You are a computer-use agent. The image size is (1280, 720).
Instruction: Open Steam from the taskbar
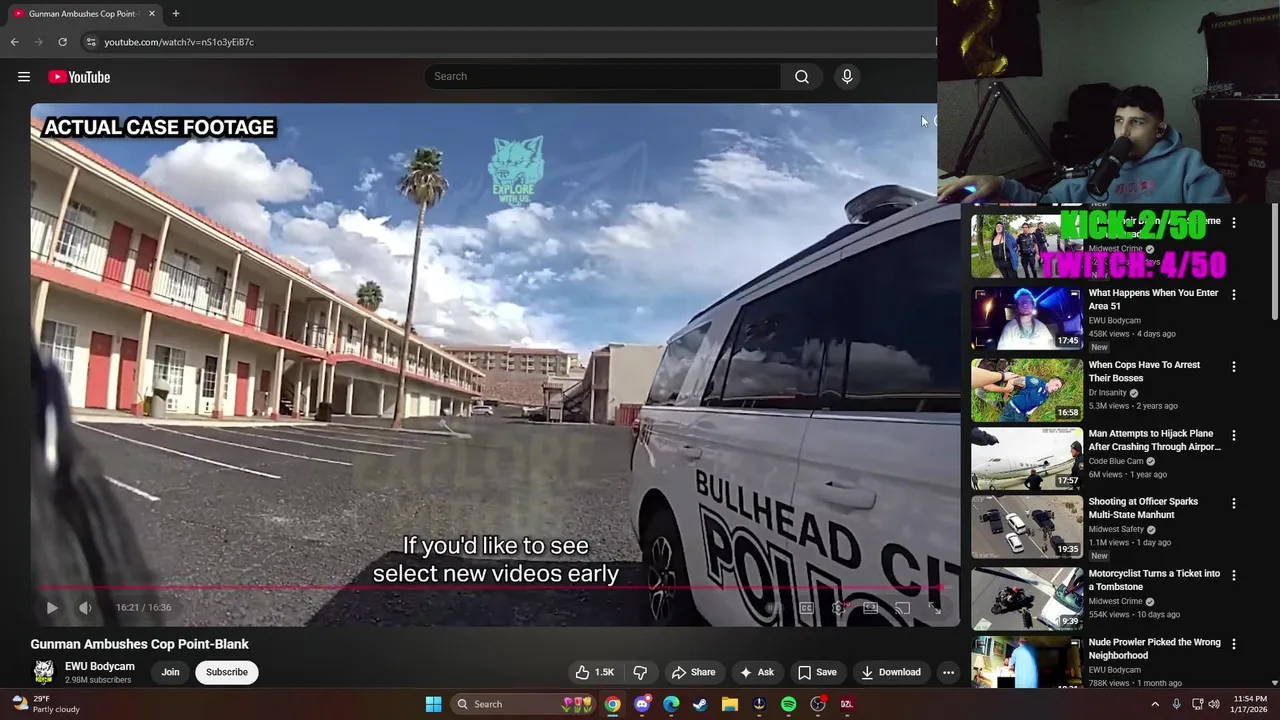pyautogui.click(x=700, y=704)
